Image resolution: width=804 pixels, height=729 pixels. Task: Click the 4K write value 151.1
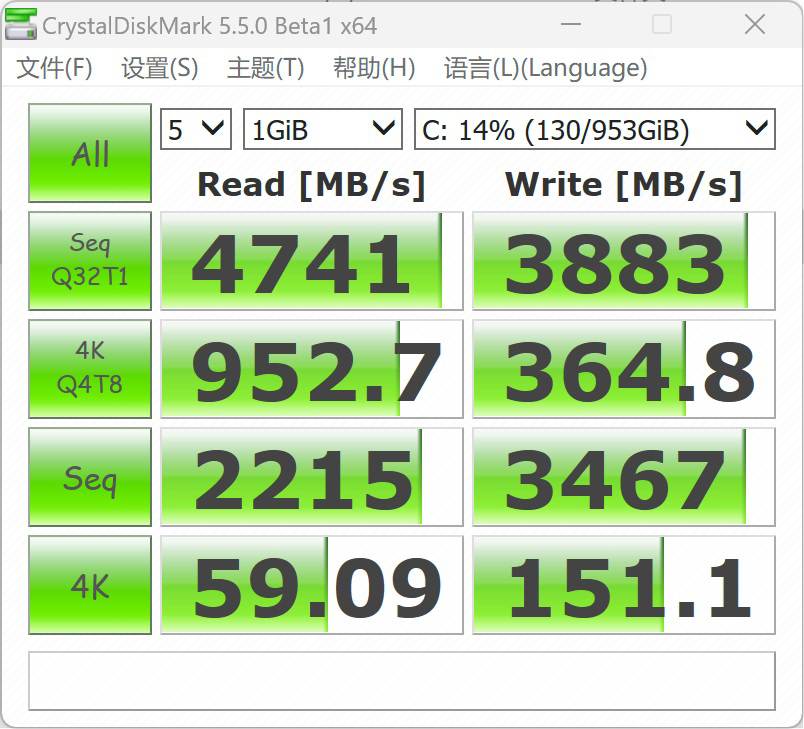pyautogui.click(x=624, y=585)
